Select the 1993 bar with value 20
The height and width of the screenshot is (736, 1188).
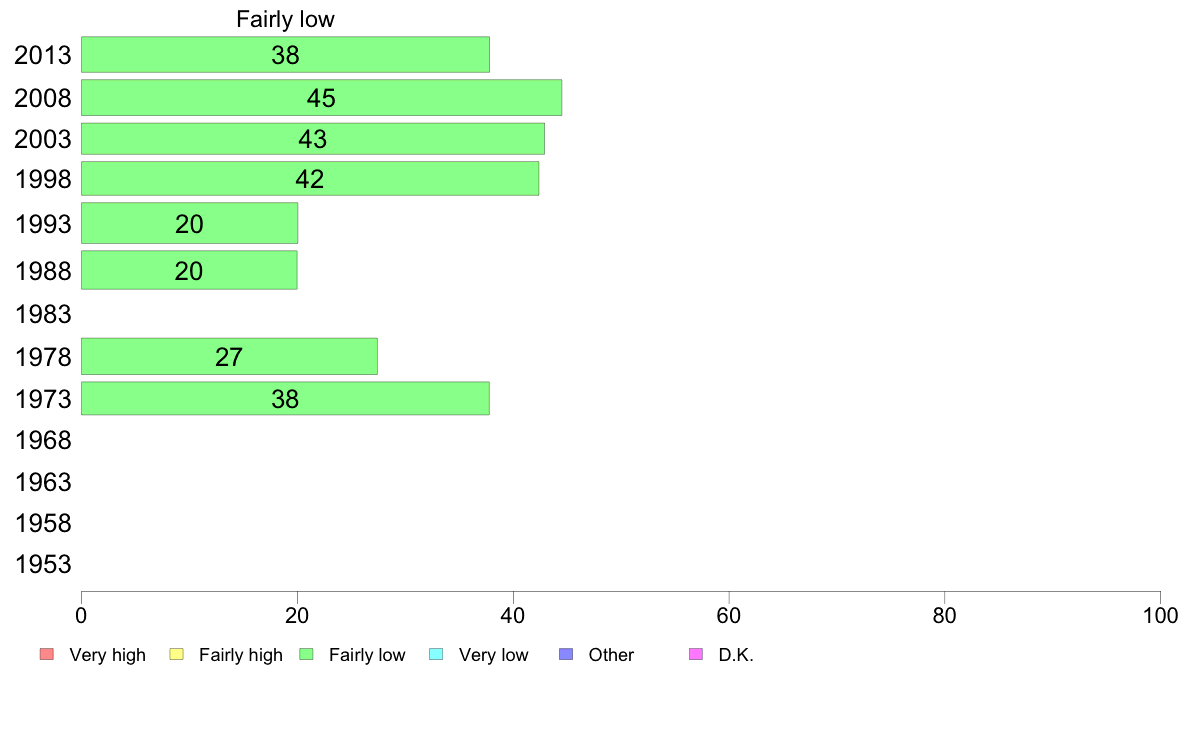[189, 223]
